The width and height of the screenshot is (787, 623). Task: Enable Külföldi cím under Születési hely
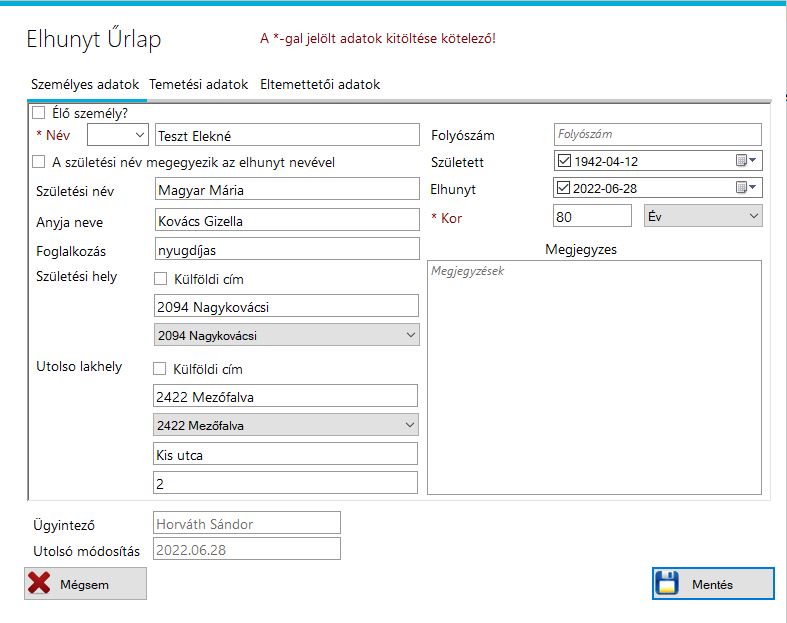click(x=161, y=279)
